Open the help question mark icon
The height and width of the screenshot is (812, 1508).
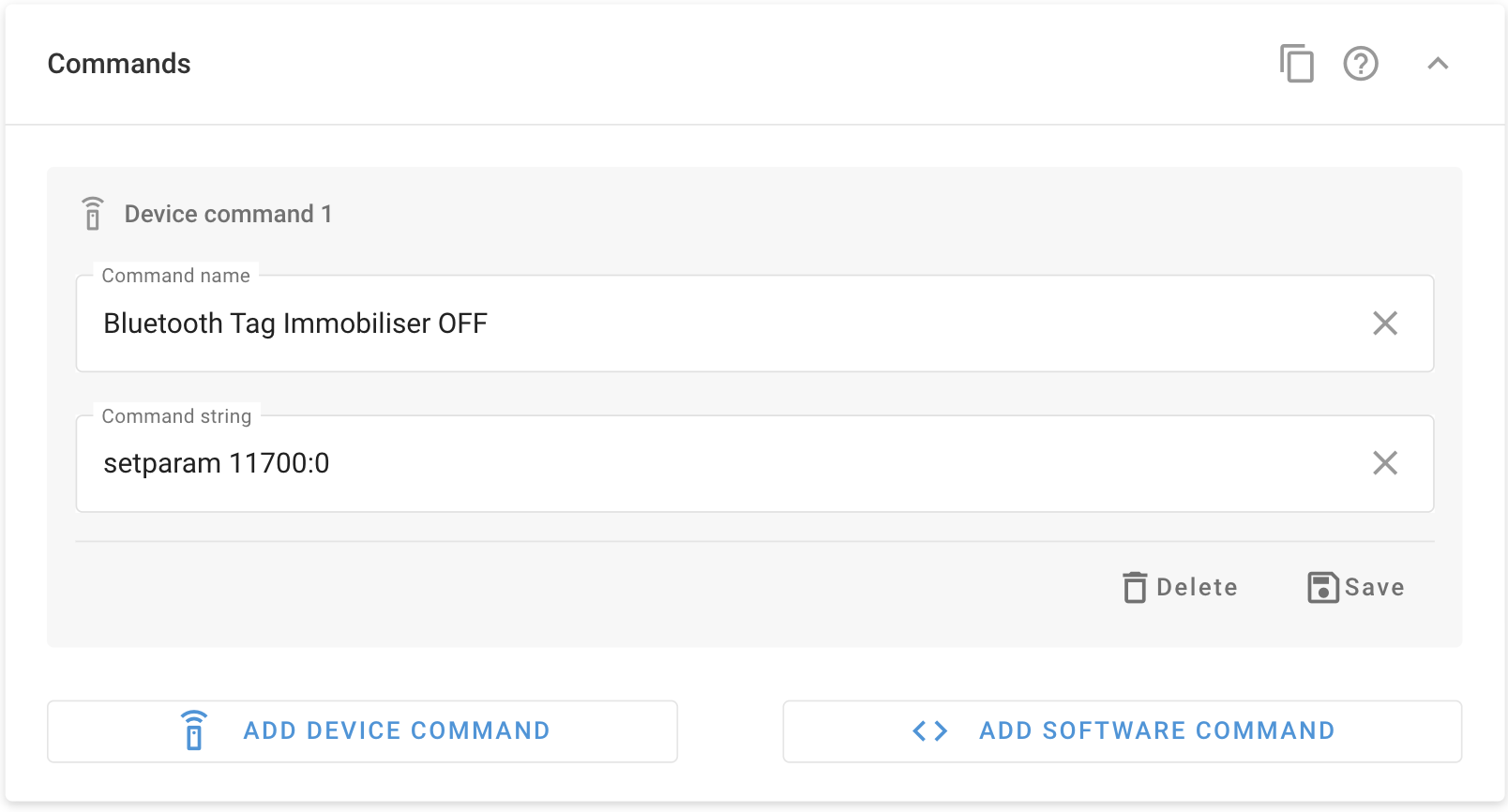[x=1361, y=64]
